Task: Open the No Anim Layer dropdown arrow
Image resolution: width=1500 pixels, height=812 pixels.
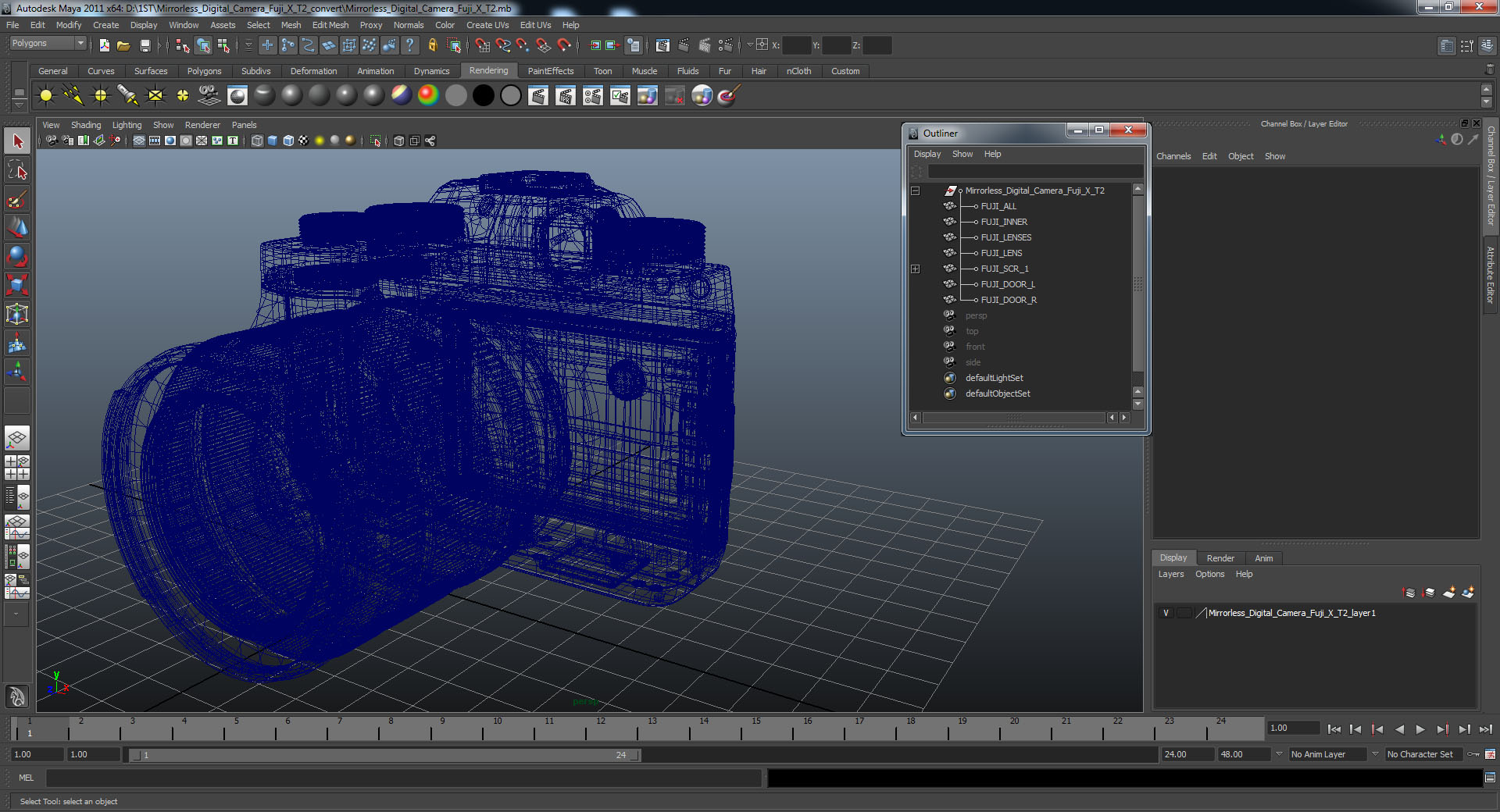Action: (1279, 754)
